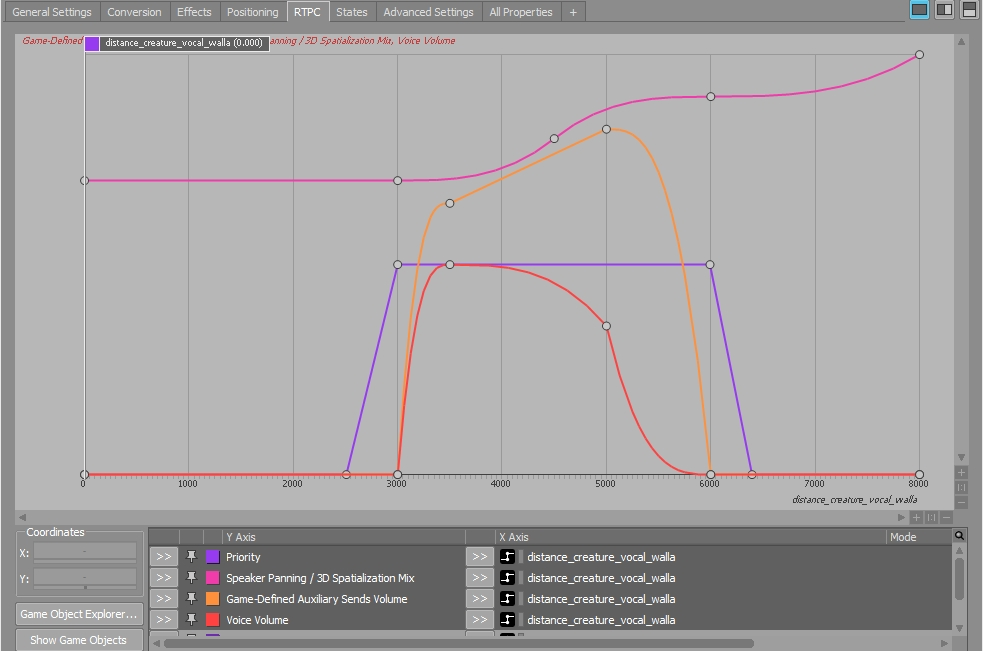Open the Effects tab
Image resolution: width=983 pixels, height=651 pixels.
[194, 12]
